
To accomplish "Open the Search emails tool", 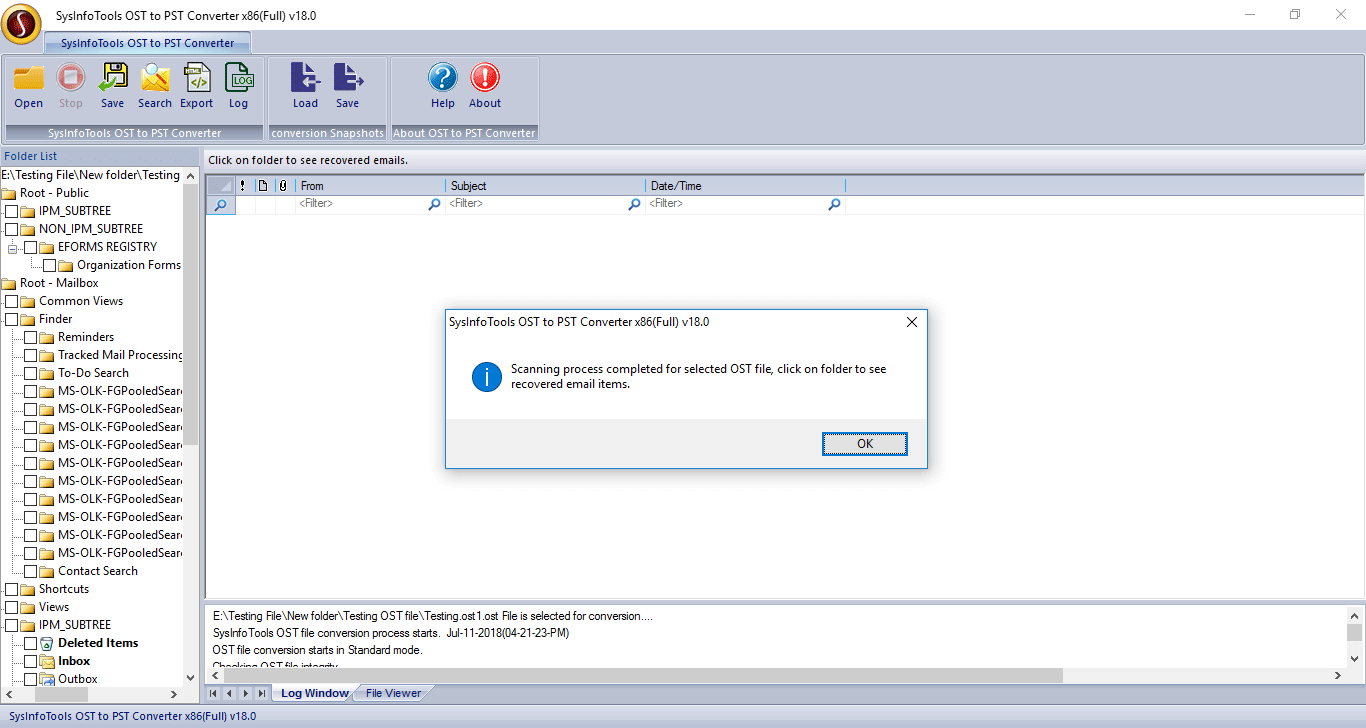I will (155, 77).
